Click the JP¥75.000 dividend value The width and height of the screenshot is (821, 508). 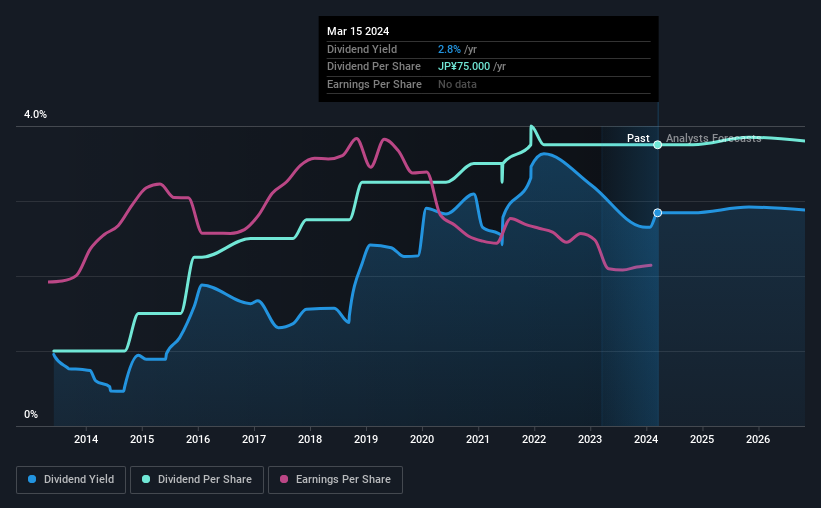point(464,67)
